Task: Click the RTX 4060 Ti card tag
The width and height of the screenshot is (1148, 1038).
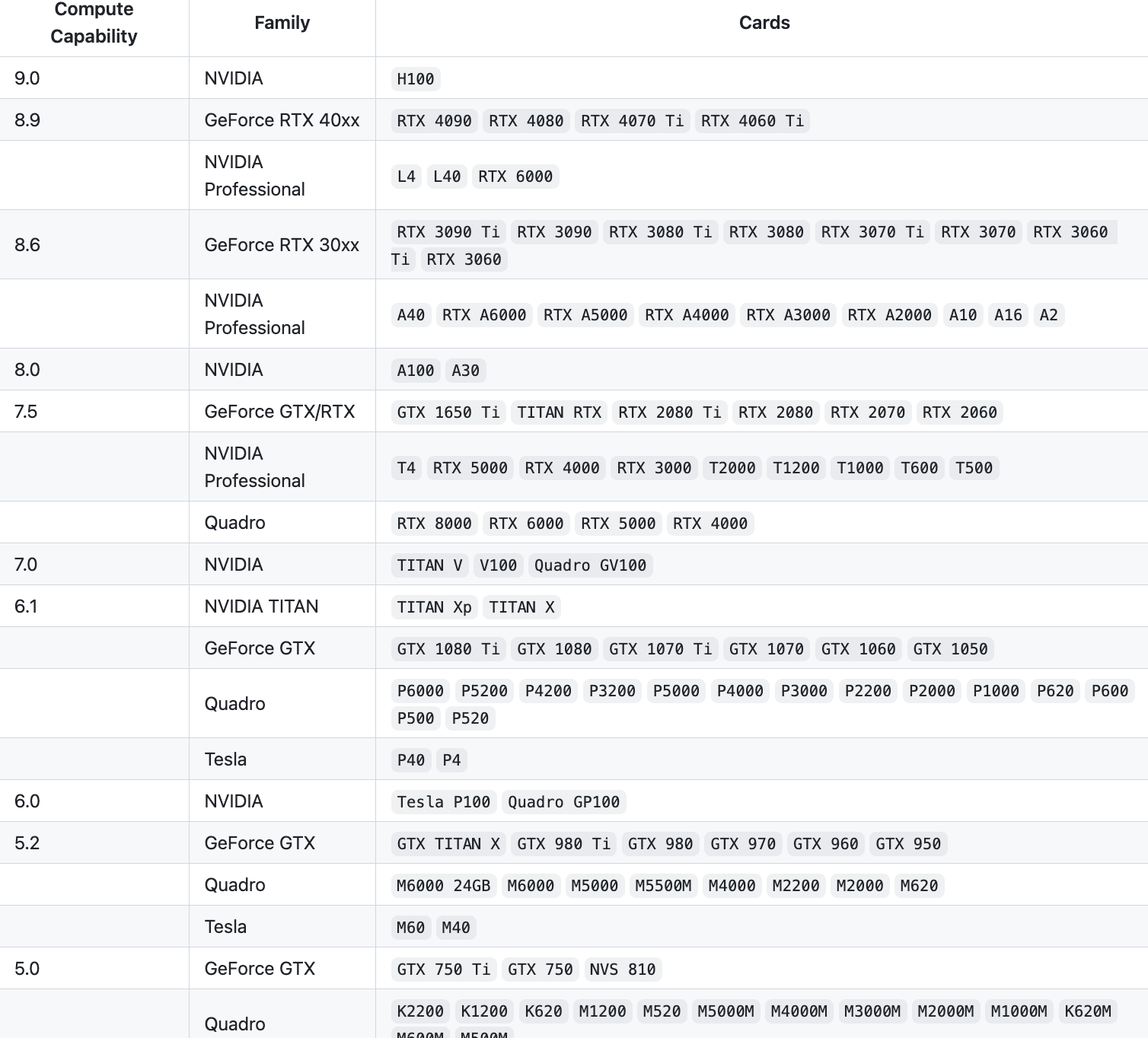Action: [x=752, y=121]
